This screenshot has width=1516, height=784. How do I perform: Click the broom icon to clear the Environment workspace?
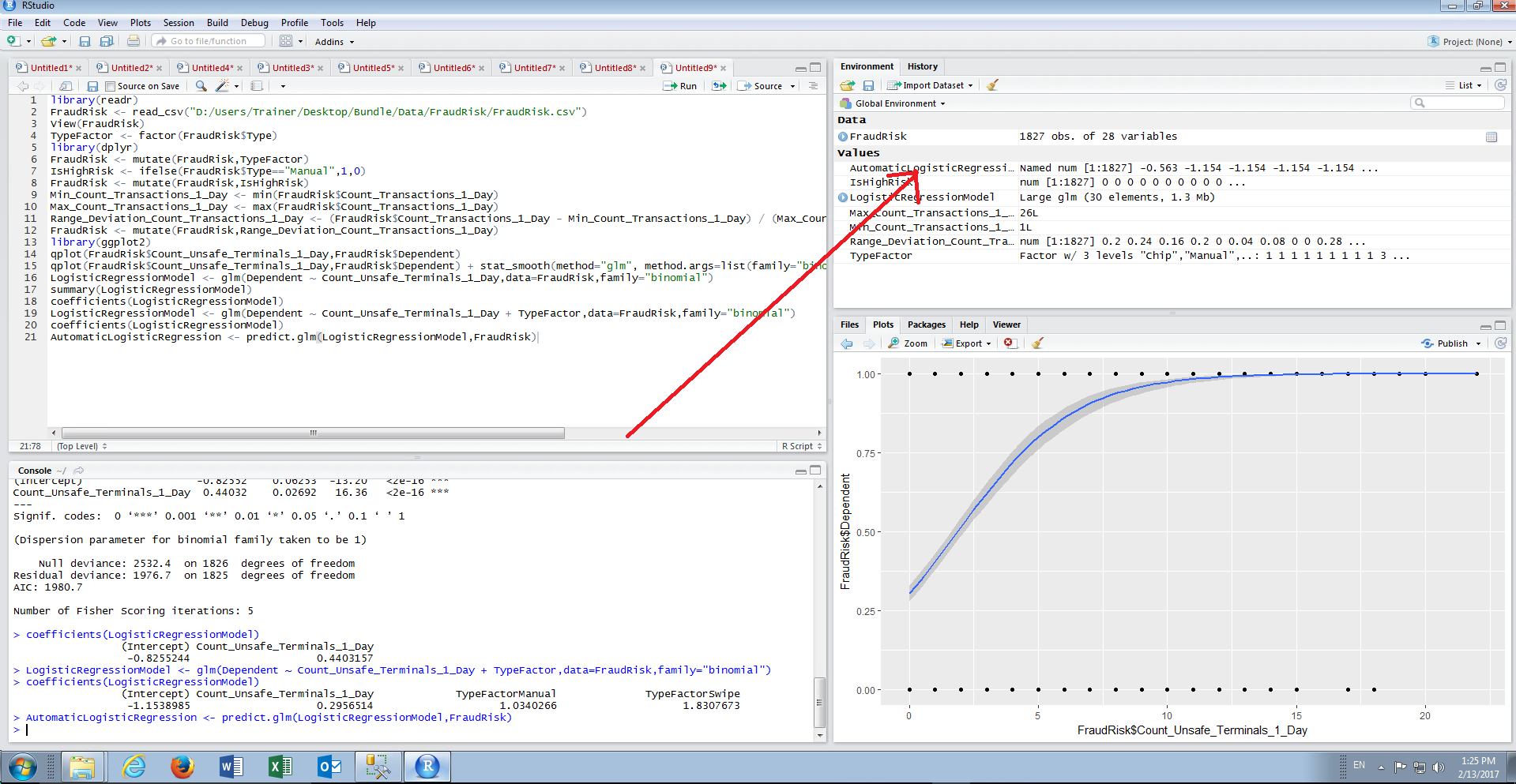pyautogui.click(x=992, y=85)
